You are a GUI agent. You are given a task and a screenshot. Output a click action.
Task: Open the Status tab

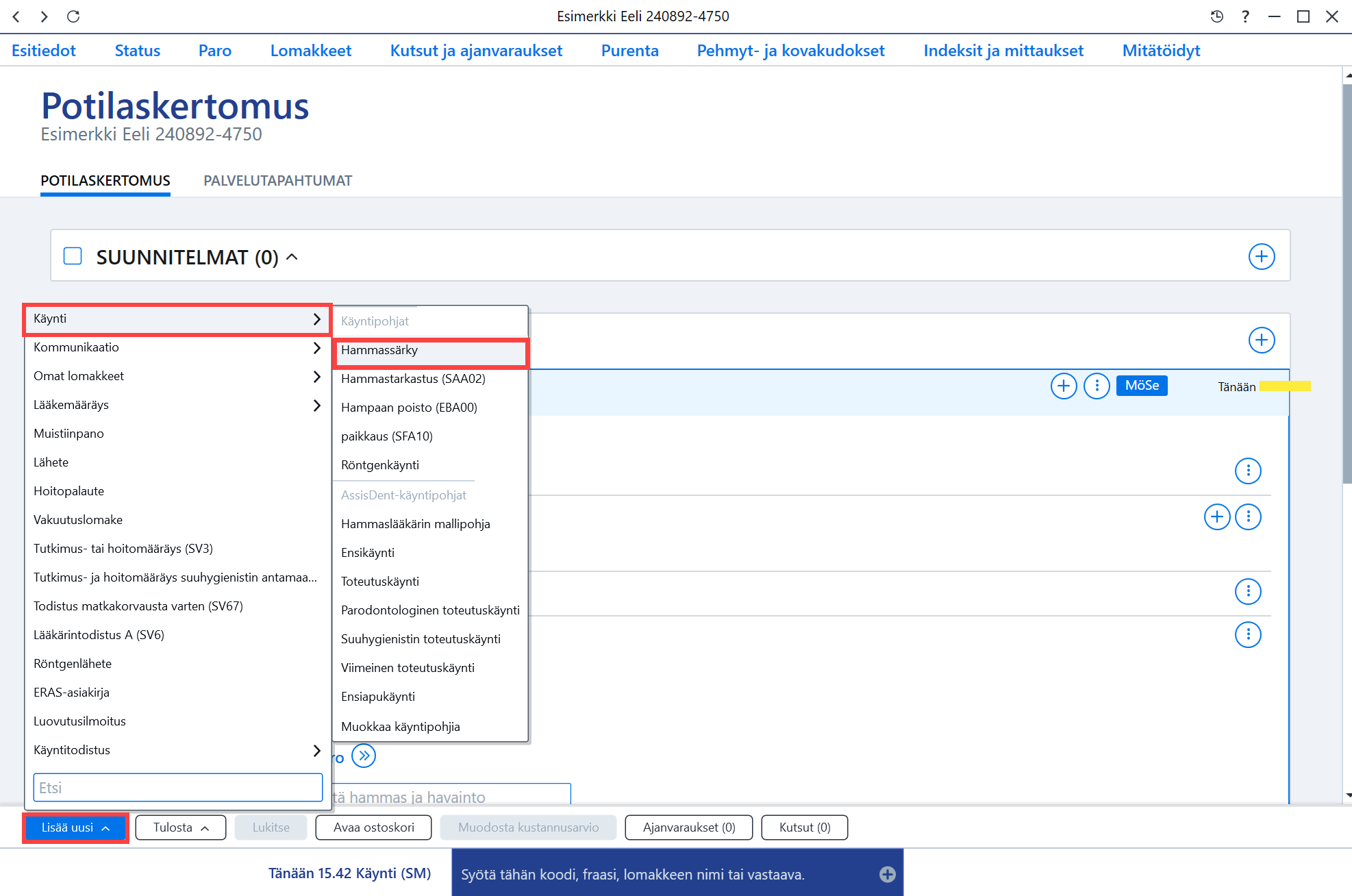click(138, 51)
